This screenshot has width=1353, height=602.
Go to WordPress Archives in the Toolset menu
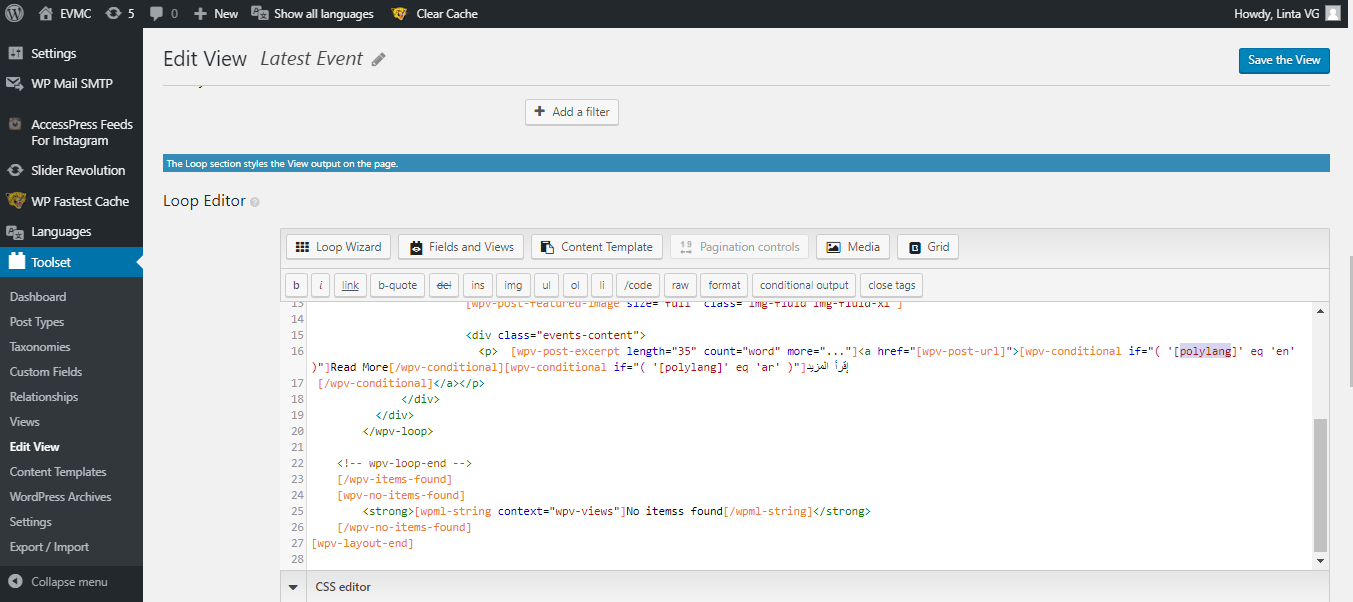tap(64, 496)
